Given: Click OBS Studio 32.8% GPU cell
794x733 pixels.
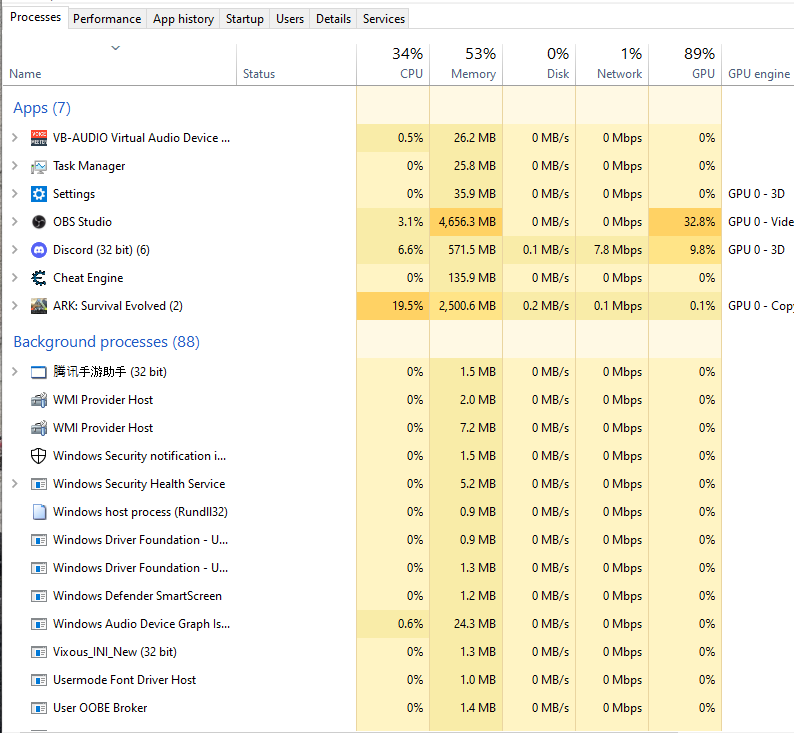Looking at the screenshot, I should click(x=685, y=222).
